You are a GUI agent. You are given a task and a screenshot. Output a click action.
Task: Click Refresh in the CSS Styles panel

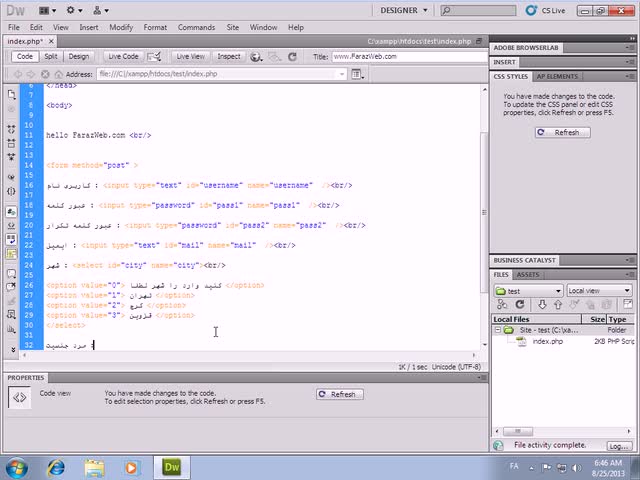point(561,132)
